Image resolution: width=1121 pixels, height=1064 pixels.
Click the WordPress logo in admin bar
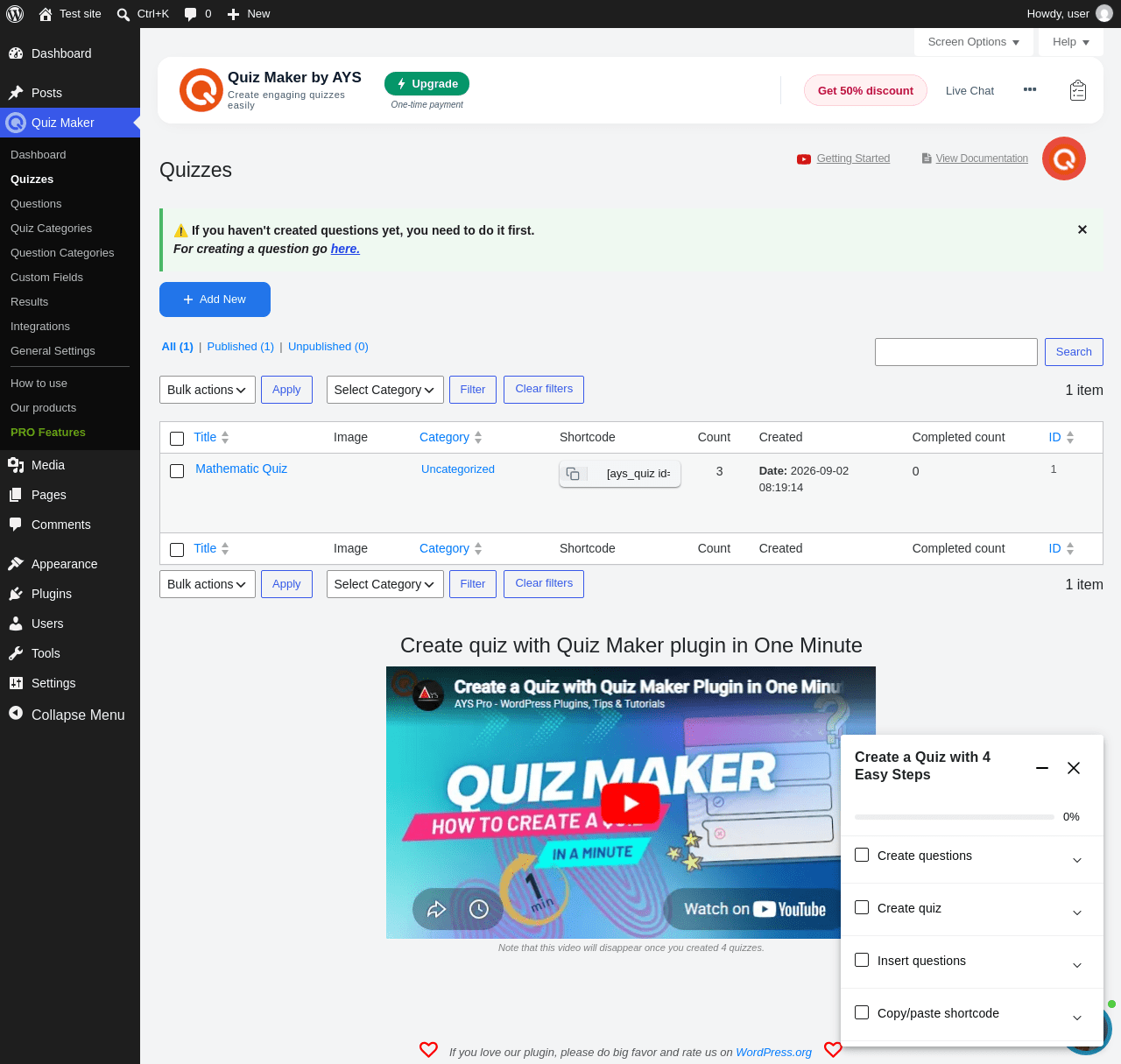15,14
